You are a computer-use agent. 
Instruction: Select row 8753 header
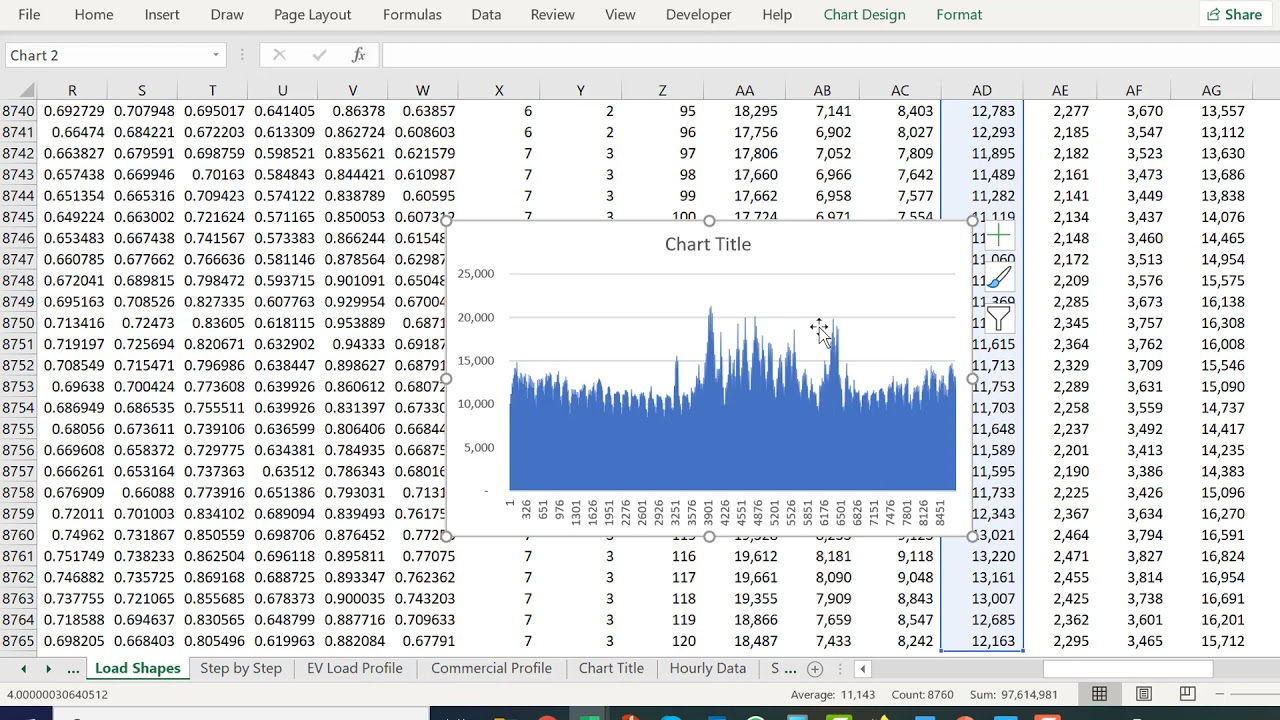click(x=18, y=387)
